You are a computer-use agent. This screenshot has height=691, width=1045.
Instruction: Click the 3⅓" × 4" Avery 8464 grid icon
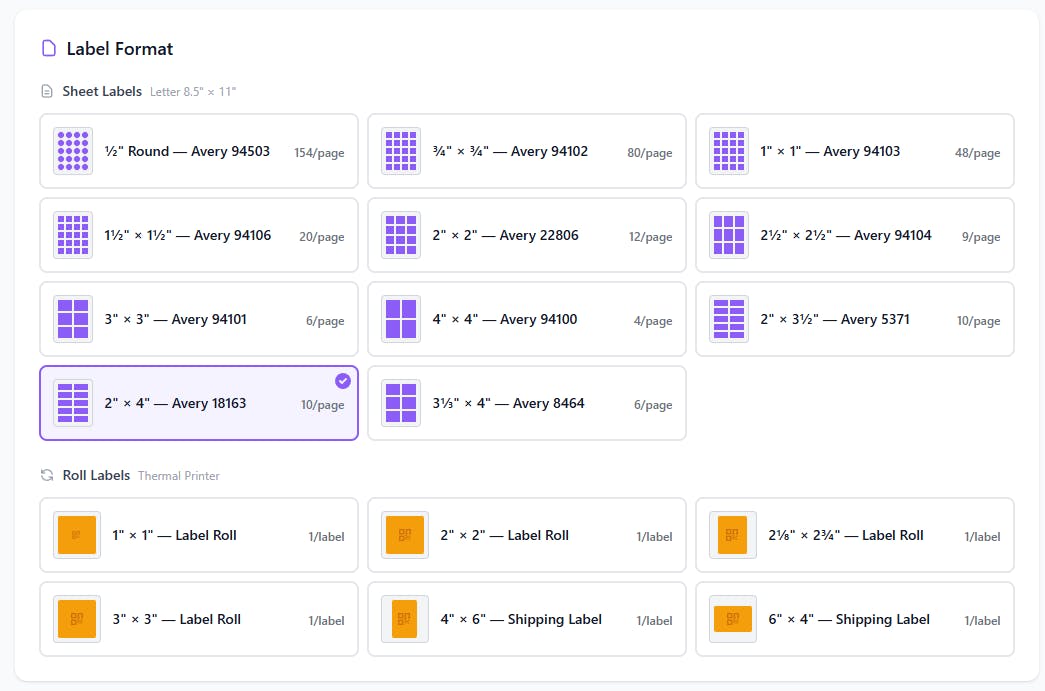coord(401,403)
